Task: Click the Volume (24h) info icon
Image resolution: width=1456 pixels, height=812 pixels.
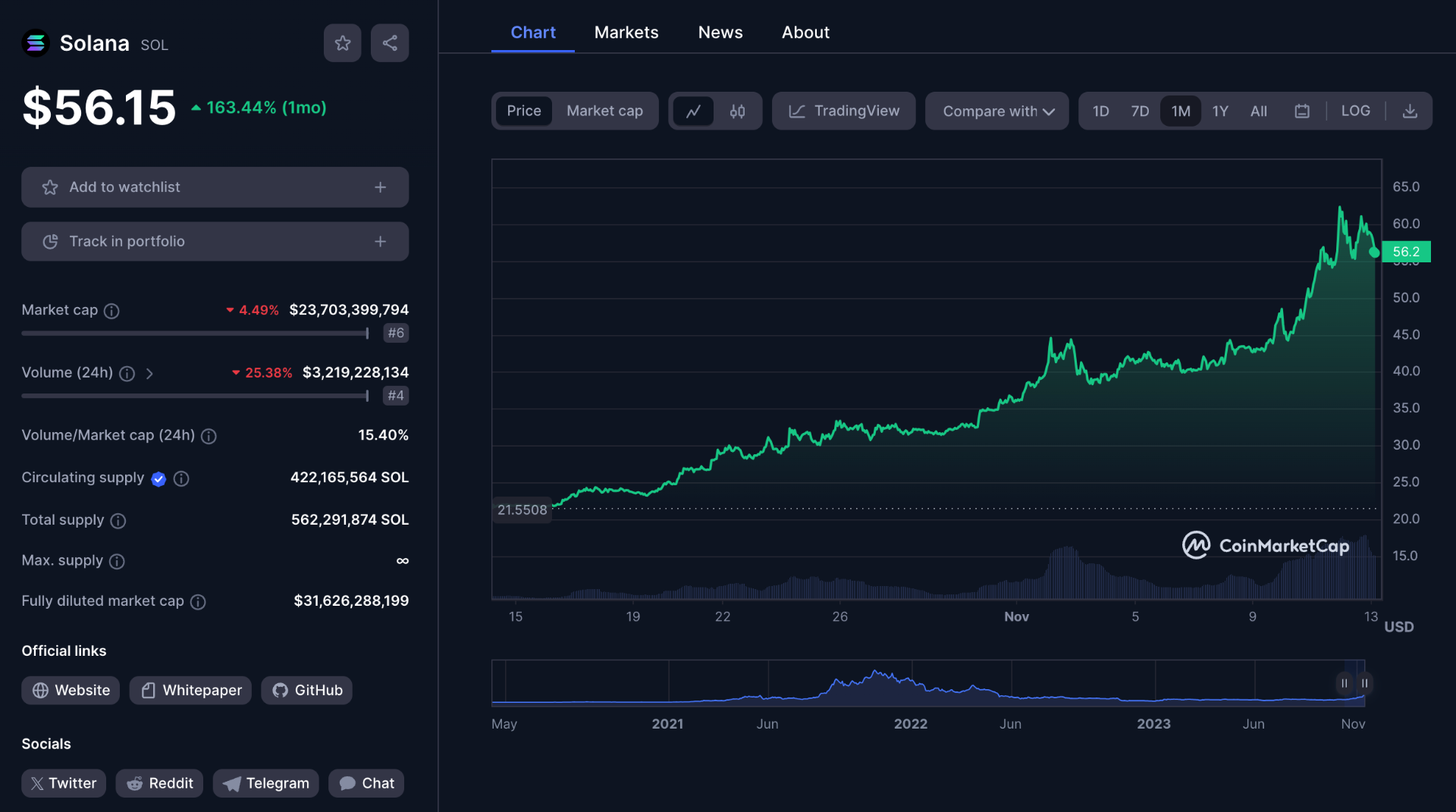Action: coord(127,373)
